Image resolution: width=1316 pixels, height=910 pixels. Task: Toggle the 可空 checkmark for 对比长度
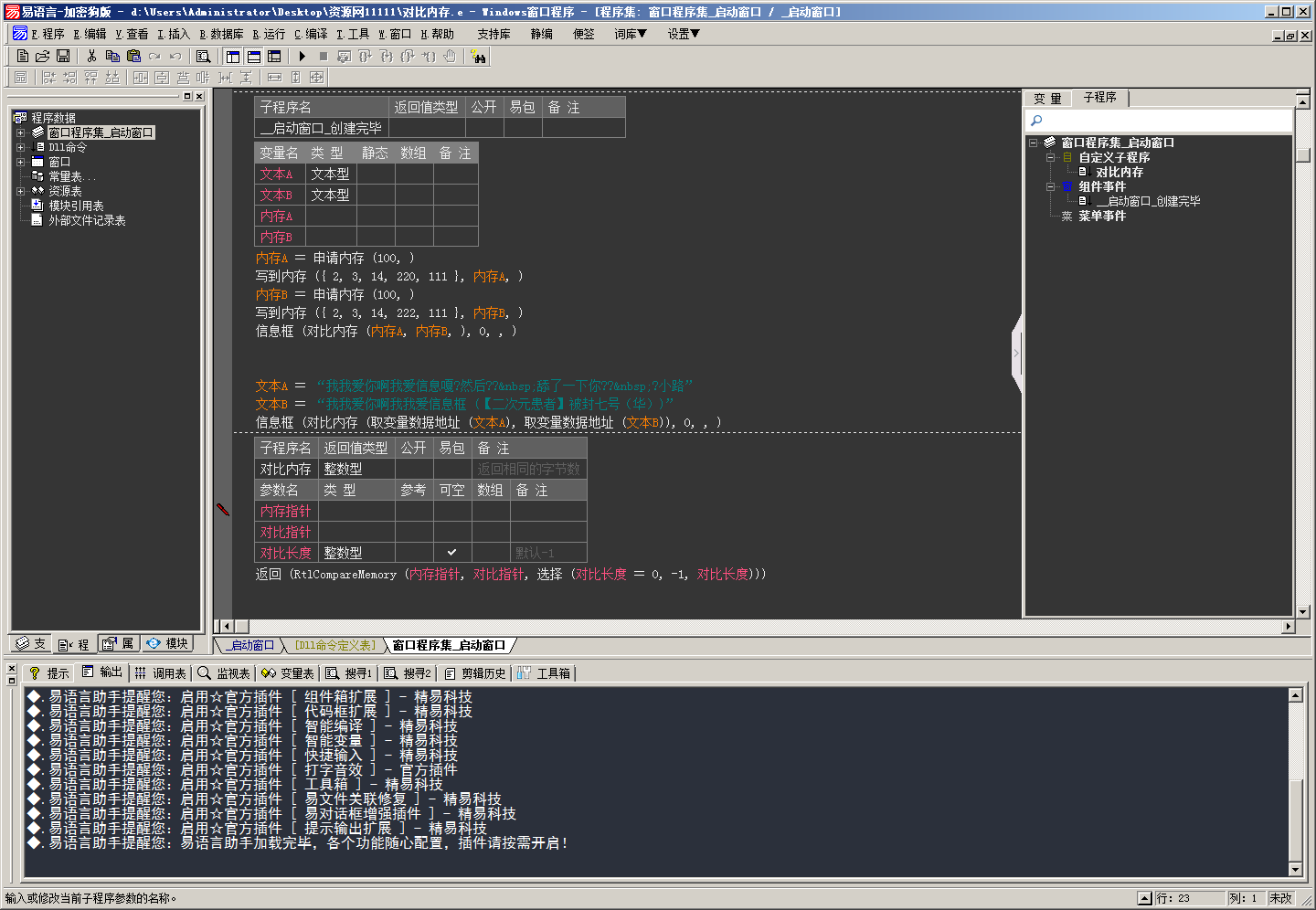click(452, 553)
